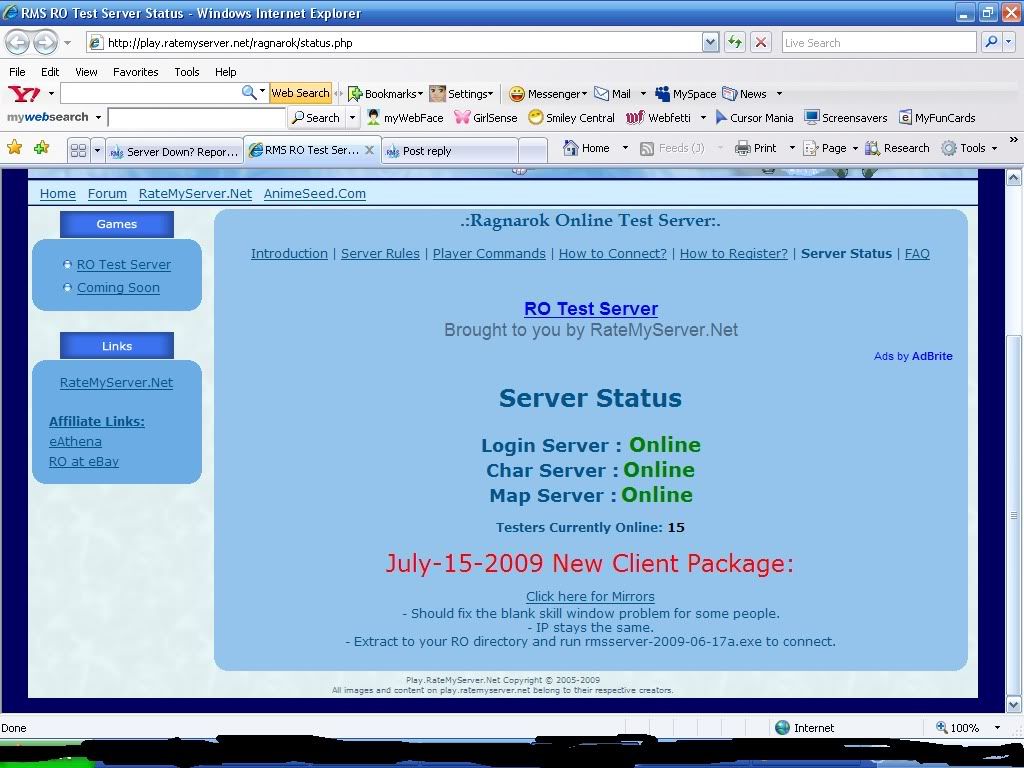Open Yahoo Mail from toolbar
The width and height of the screenshot is (1024, 768).
613,94
